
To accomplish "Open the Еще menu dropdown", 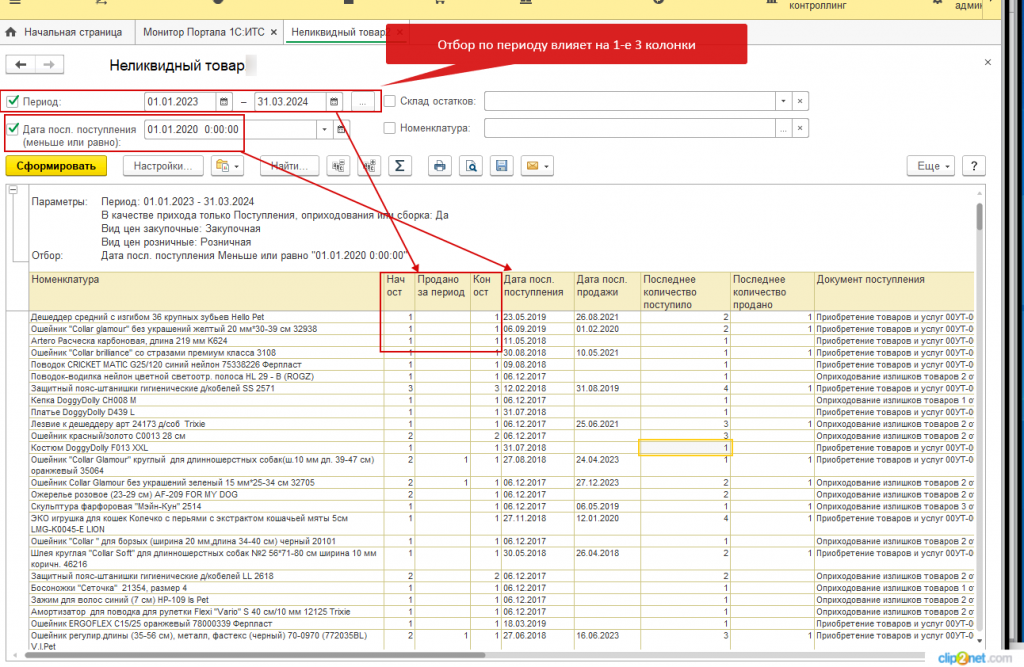I will (x=931, y=166).
